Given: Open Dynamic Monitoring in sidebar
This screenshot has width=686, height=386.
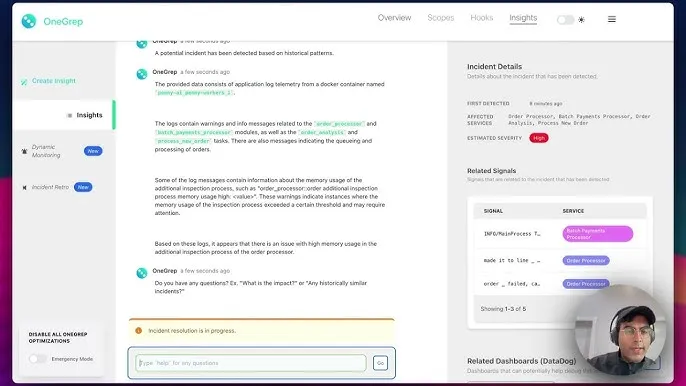Looking at the screenshot, I should [x=46, y=151].
